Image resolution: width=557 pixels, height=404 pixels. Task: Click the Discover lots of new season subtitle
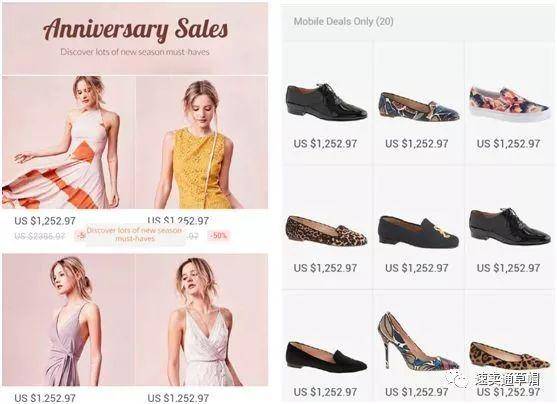[x=135, y=52]
